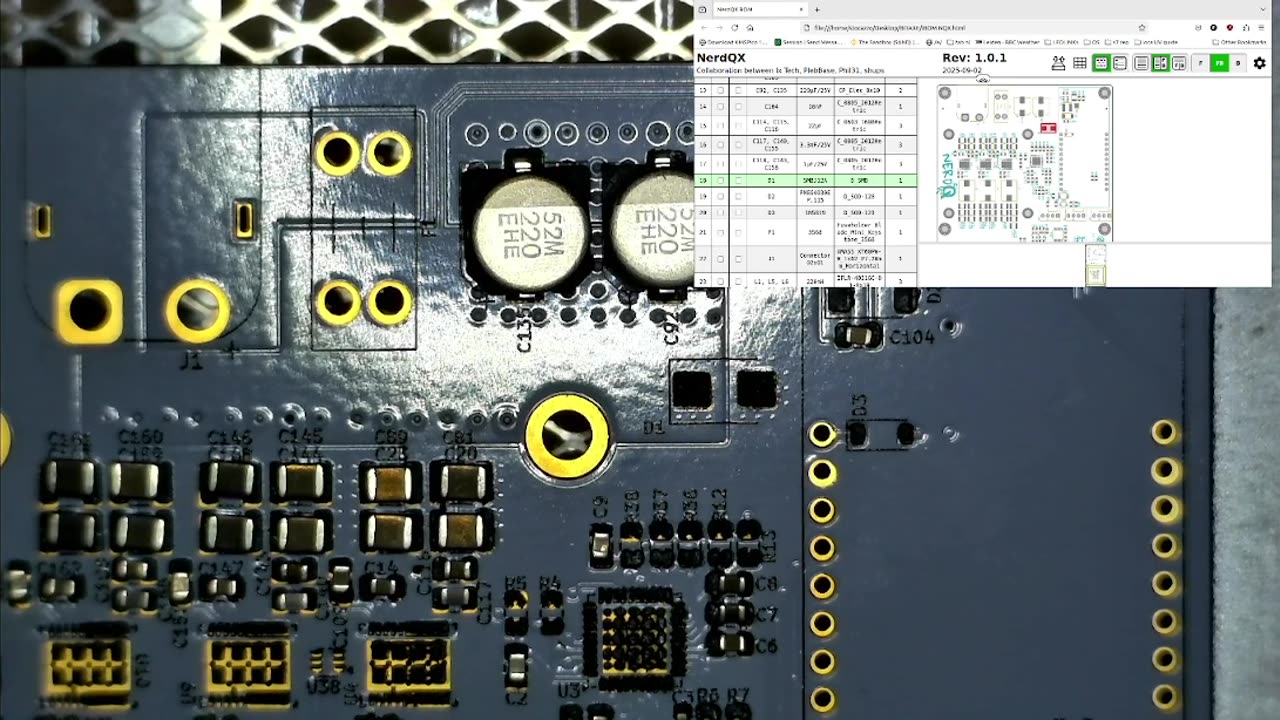Screen dimensions: 1280x720
Task: Switch BOM to grouped components view
Action: [x=1101, y=63]
